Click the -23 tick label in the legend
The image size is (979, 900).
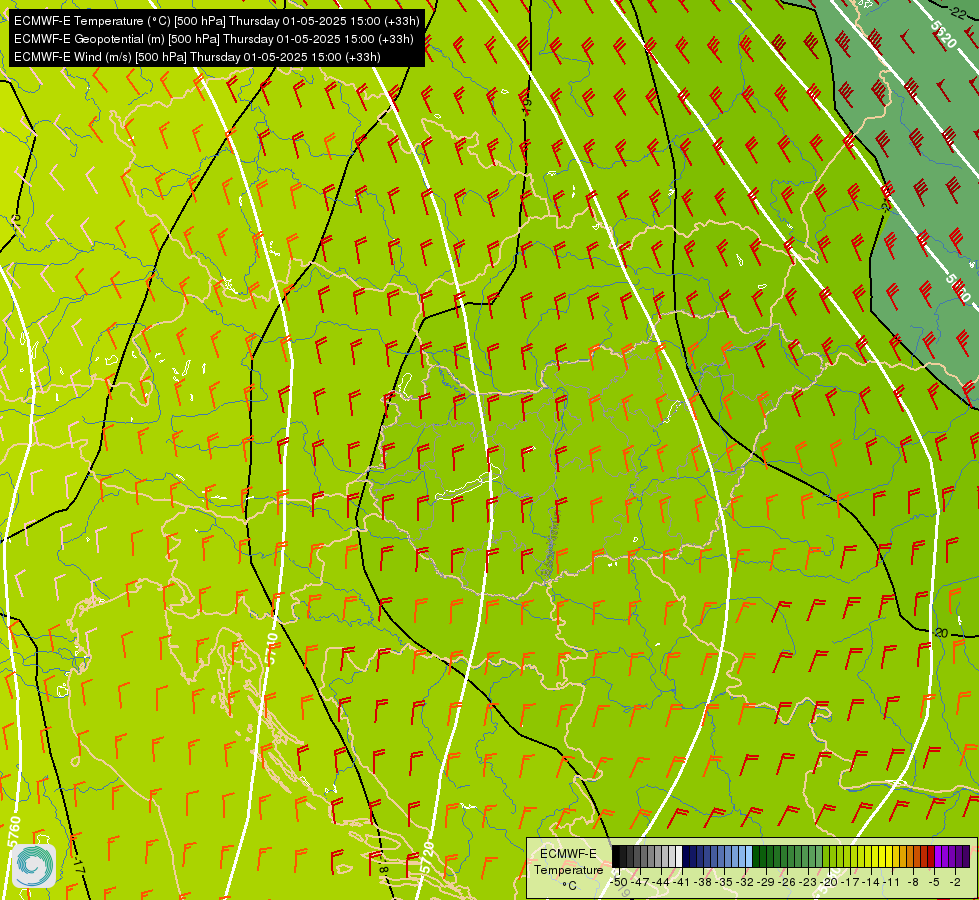(808, 882)
